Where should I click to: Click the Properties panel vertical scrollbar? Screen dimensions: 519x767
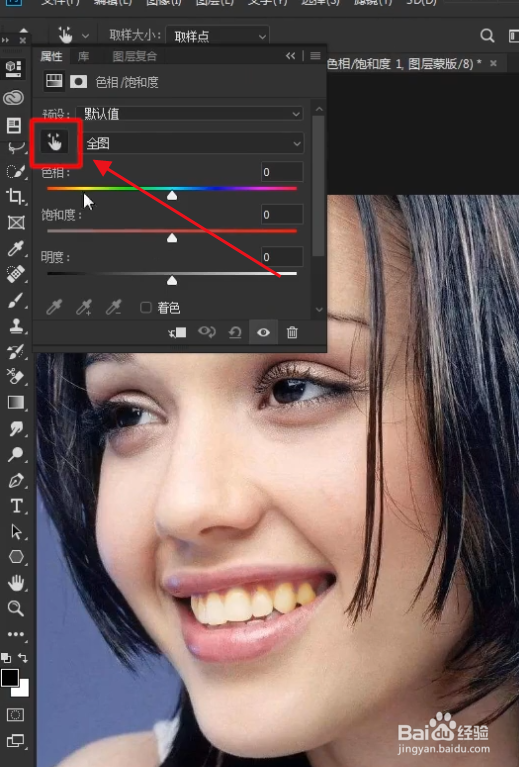318,186
